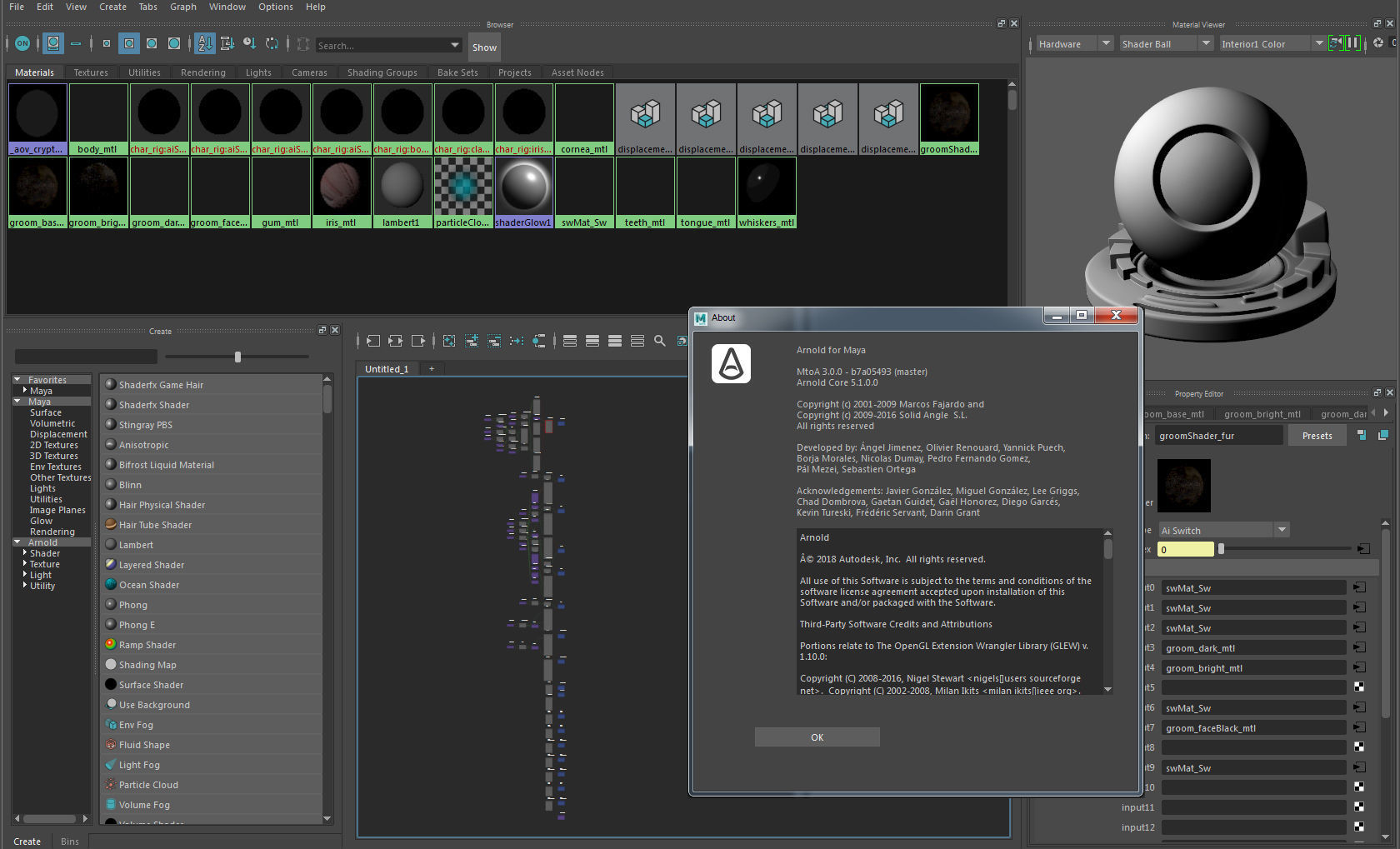Open the Graph menu
The width and height of the screenshot is (1400, 849).
183,7
